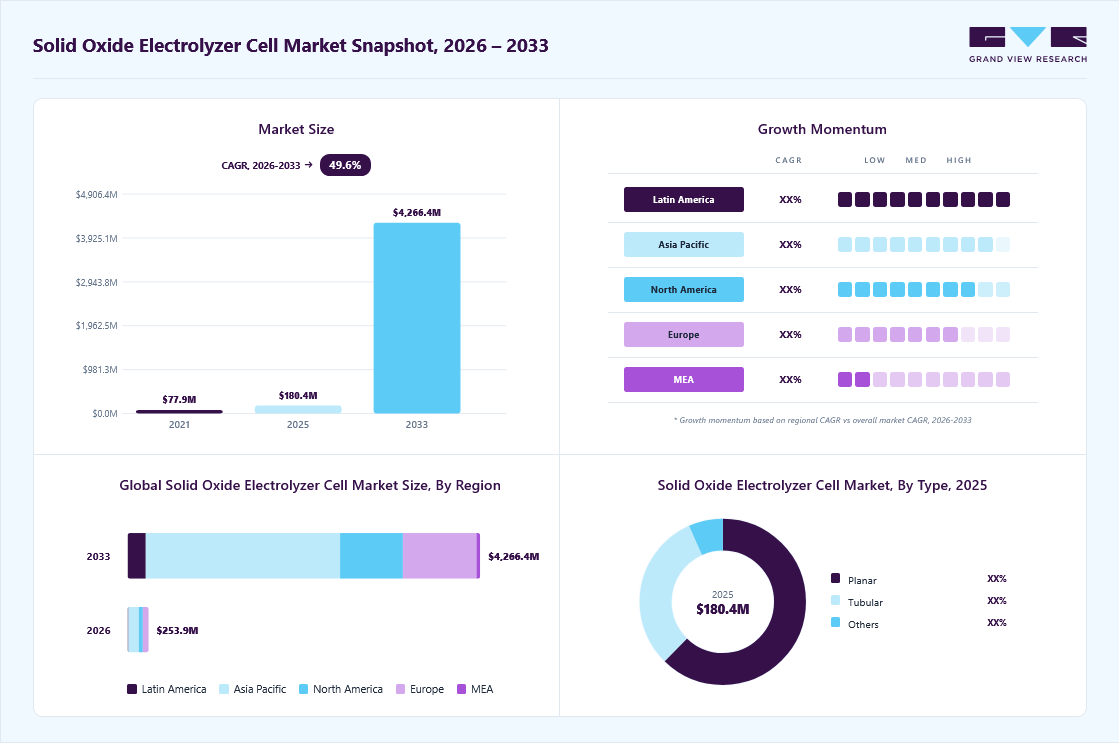Screen dimensions: 1120x743
Task: Click Europe segment in 2033 bar
Action: pyautogui.click(x=439, y=556)
